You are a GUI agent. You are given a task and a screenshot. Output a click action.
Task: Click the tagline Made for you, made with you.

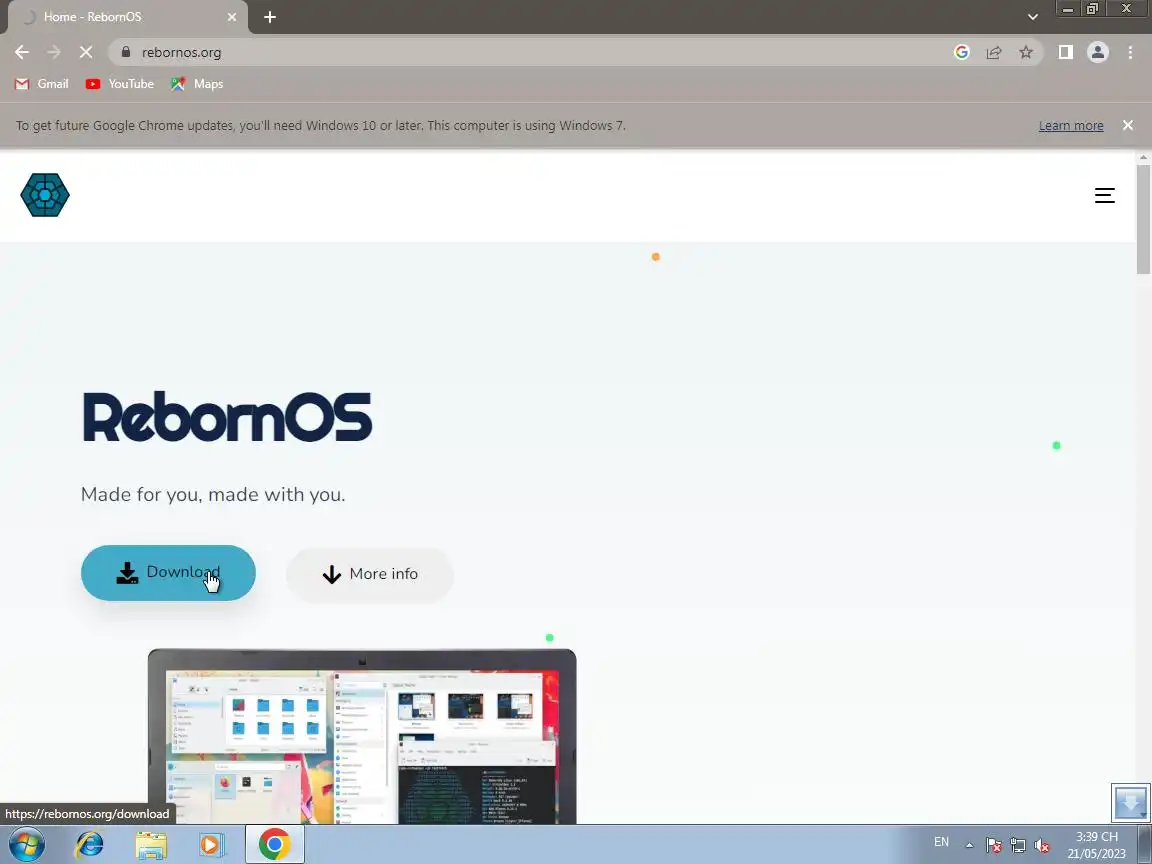coord(213,494)
